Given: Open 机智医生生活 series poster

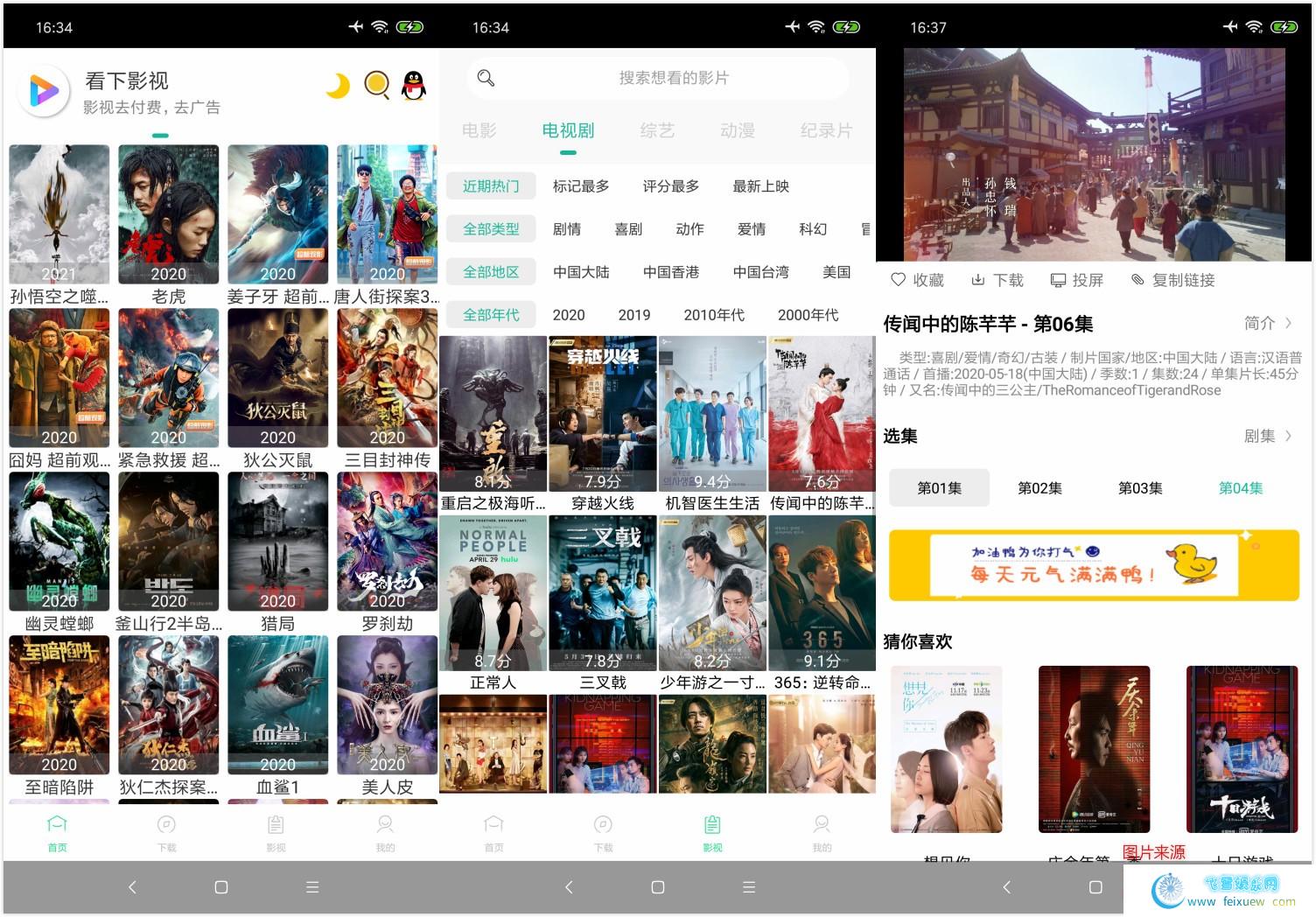Looking at the screenshot, I should point(712,414).
